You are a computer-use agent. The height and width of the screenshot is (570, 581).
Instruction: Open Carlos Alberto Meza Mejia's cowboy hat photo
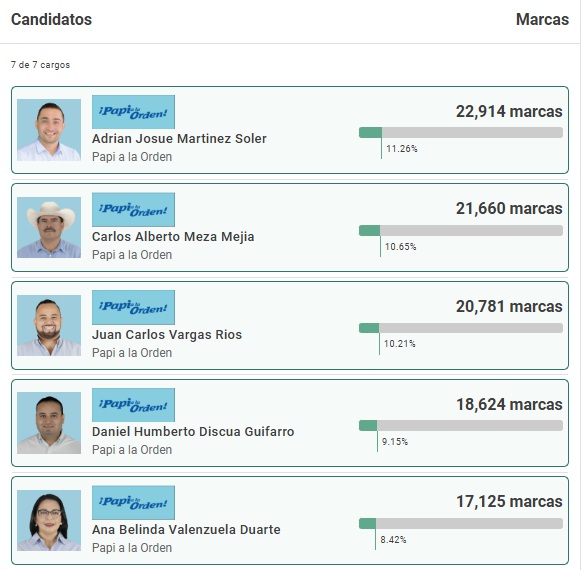[49, 227]
